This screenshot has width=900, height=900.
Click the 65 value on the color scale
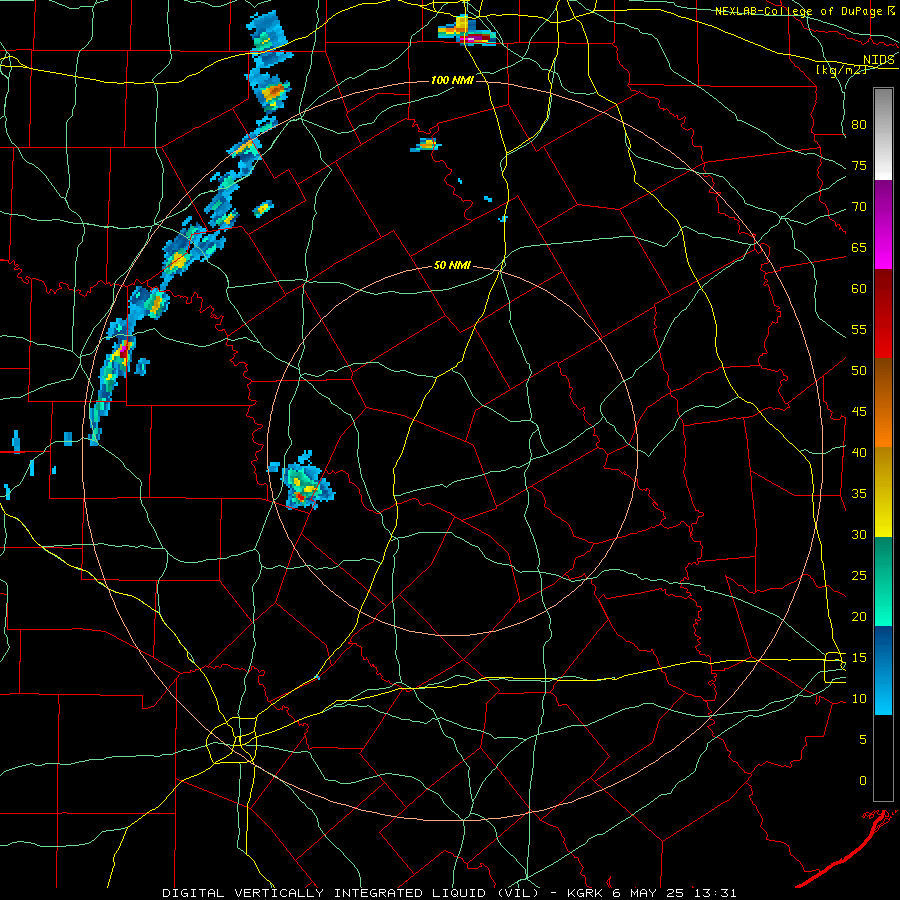click(x=859, y=247)
